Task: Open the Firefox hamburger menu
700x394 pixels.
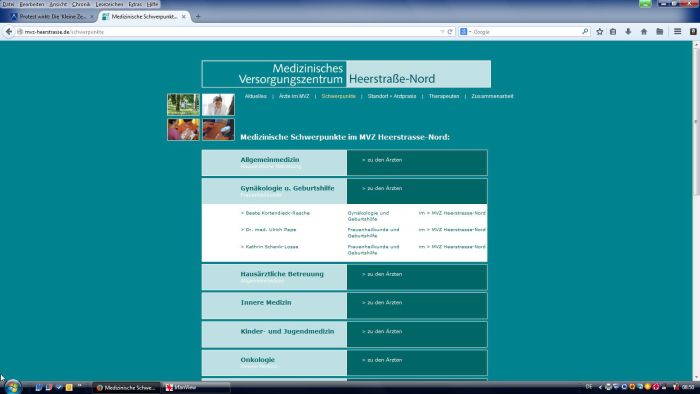Action: 677,32
